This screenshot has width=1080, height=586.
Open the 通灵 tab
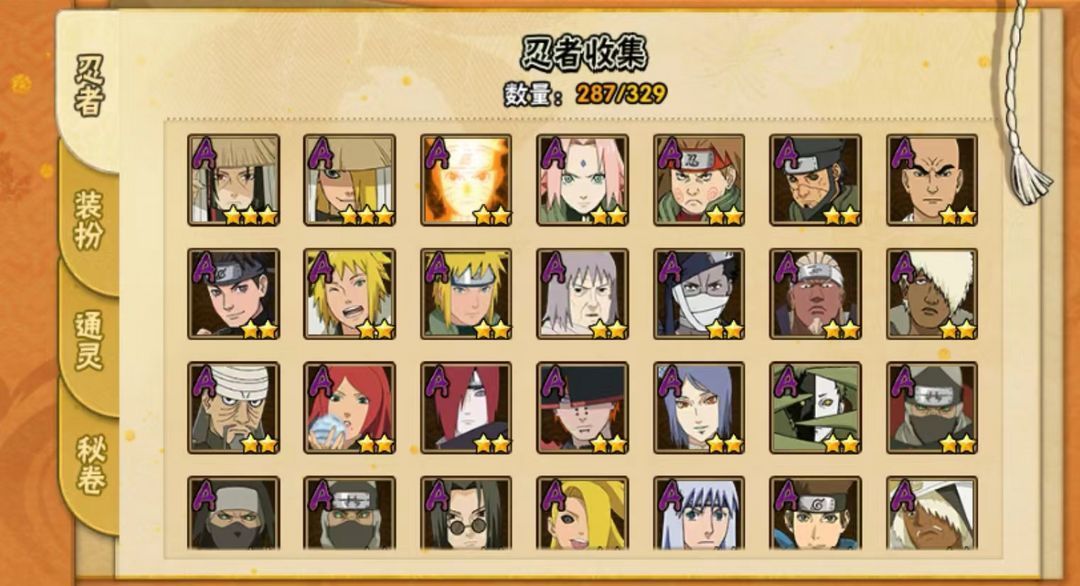click(x=89, y=341)
